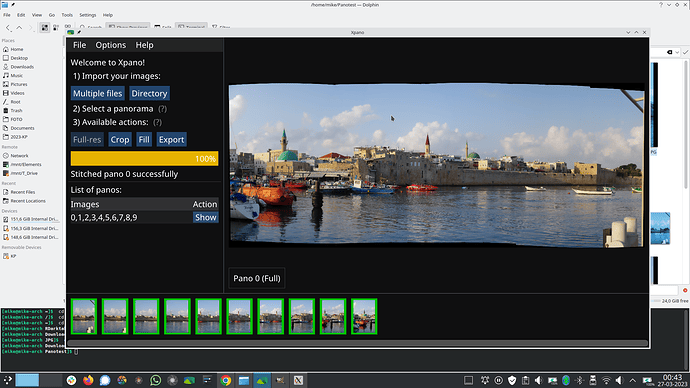Click the horizontal scrollbar under thumbnails
690x388 pixels.
[x=357, y=343]
